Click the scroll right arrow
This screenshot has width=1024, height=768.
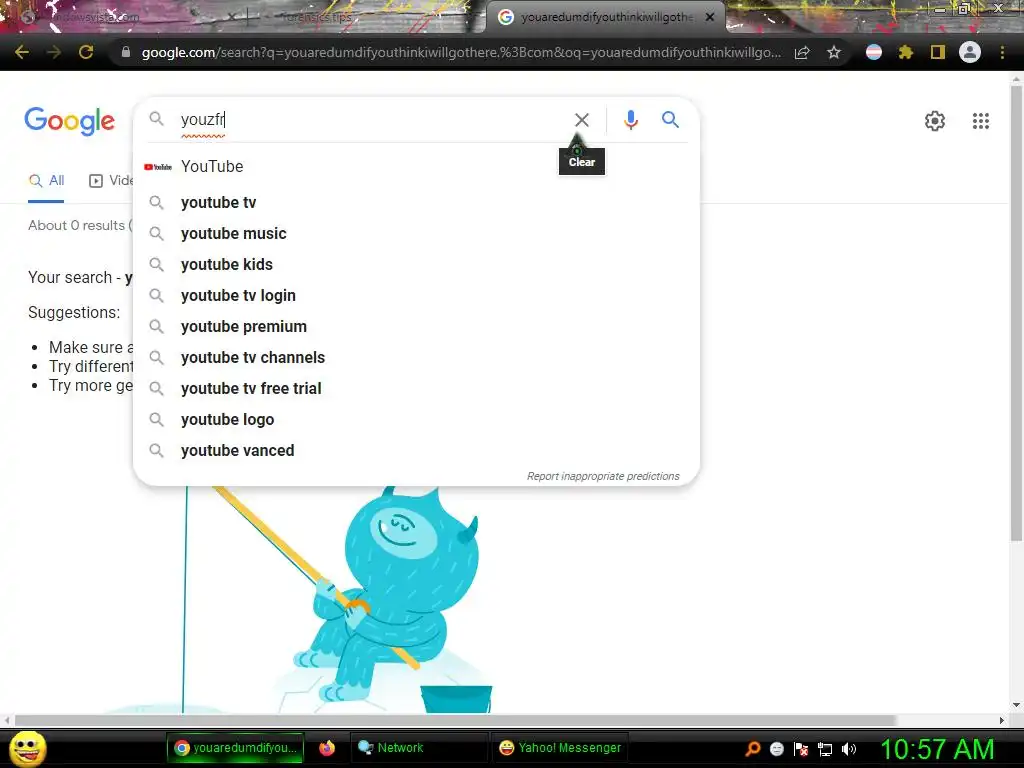[x=1002, y=720]
